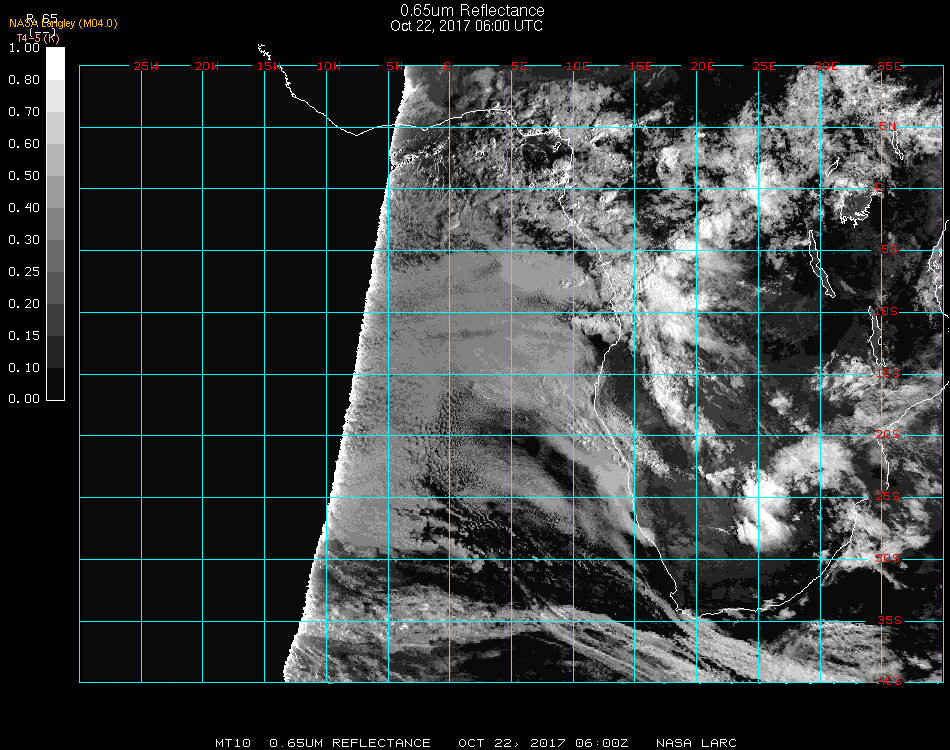Click the 5W longitude label
Image resolution: width=950 pixels, height=750 pixels.
point(394,66)
